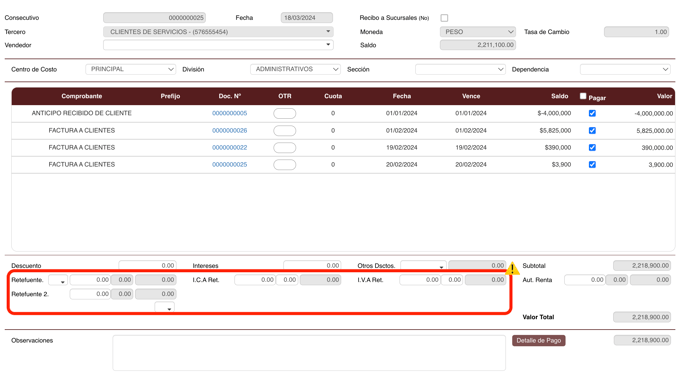This screenshot has width=688, height=379.
Task: Click the Saldo field 2,211,100.00
Action: pyautogui.click(x=478, y=45)
